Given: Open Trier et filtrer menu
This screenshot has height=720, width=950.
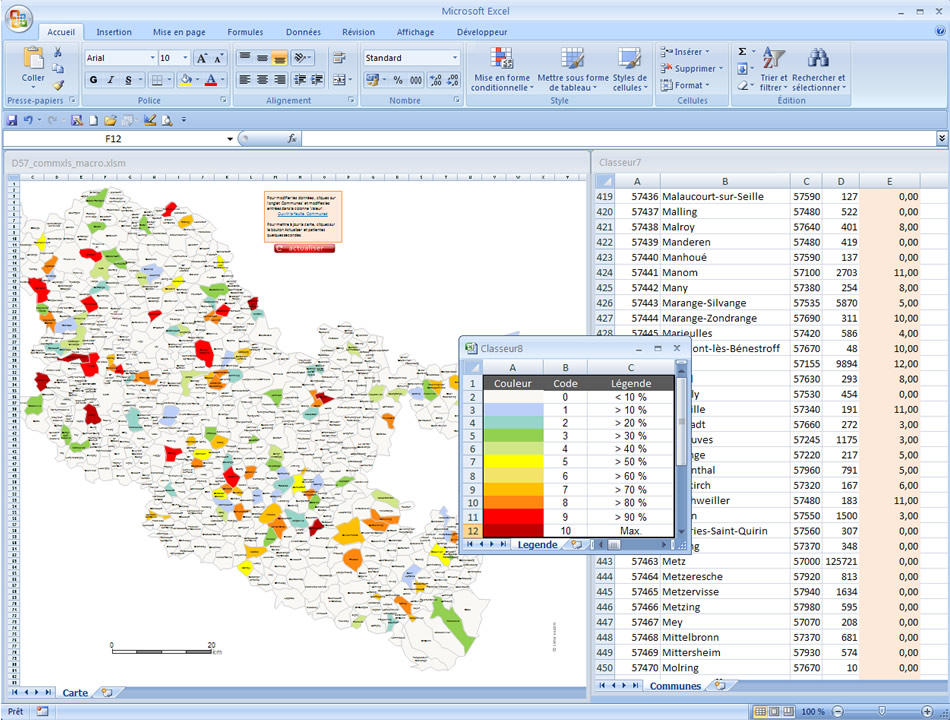Looking at the screenshot, I should 774,70.
